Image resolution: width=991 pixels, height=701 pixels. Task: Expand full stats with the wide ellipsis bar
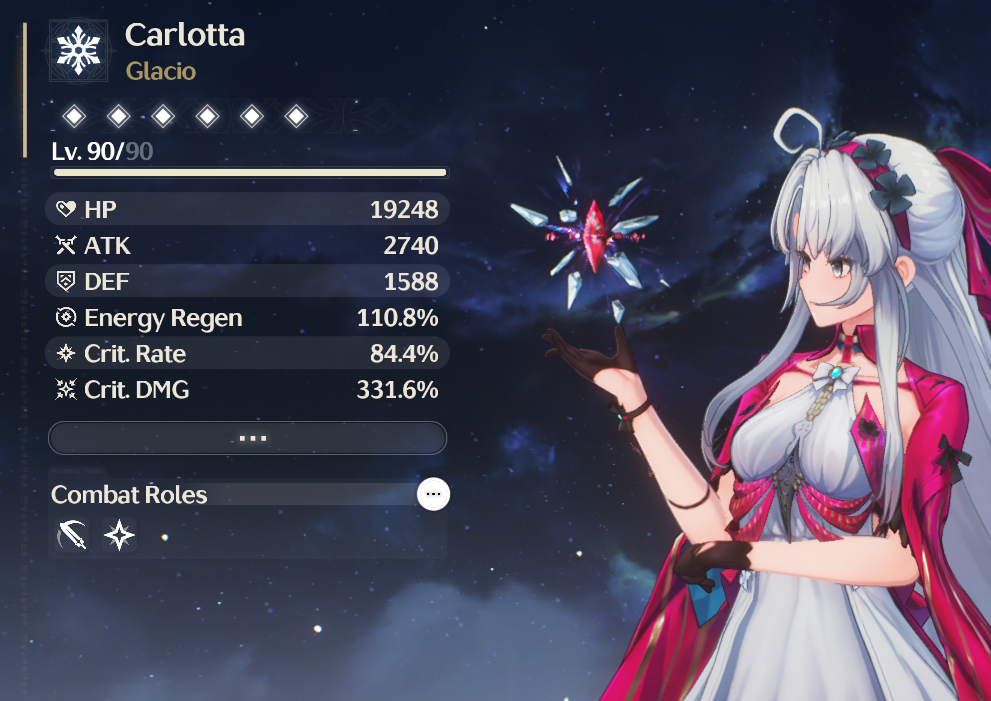click(248, 438)
